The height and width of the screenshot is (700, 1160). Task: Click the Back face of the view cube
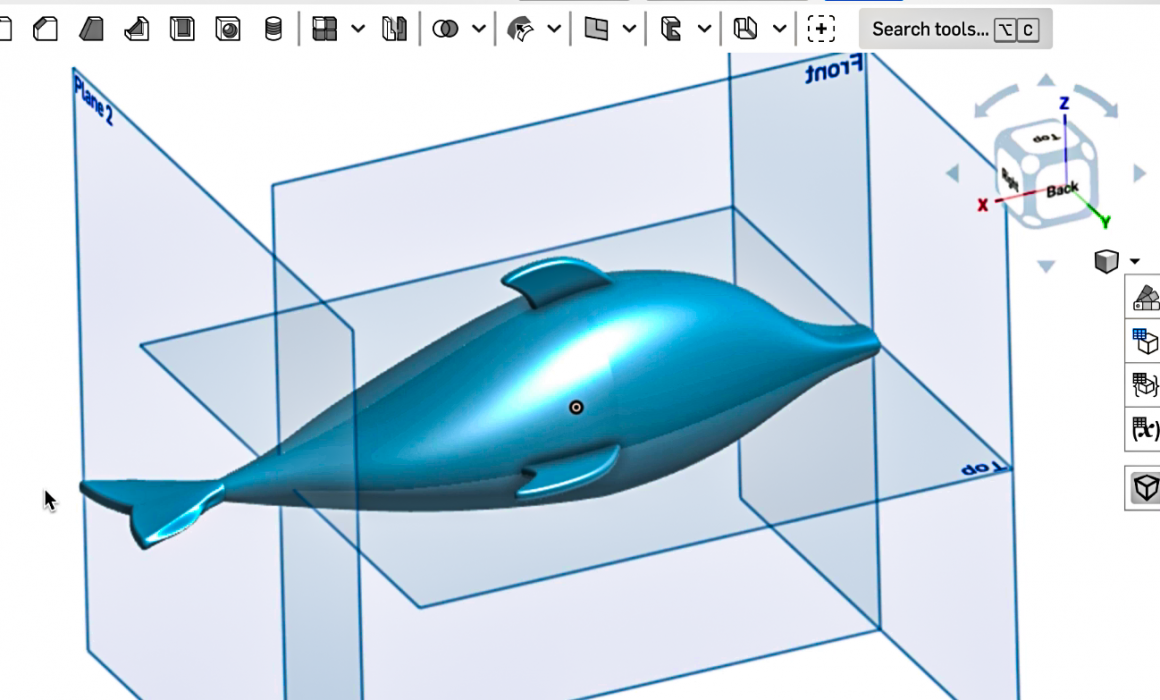(1062, 189)
